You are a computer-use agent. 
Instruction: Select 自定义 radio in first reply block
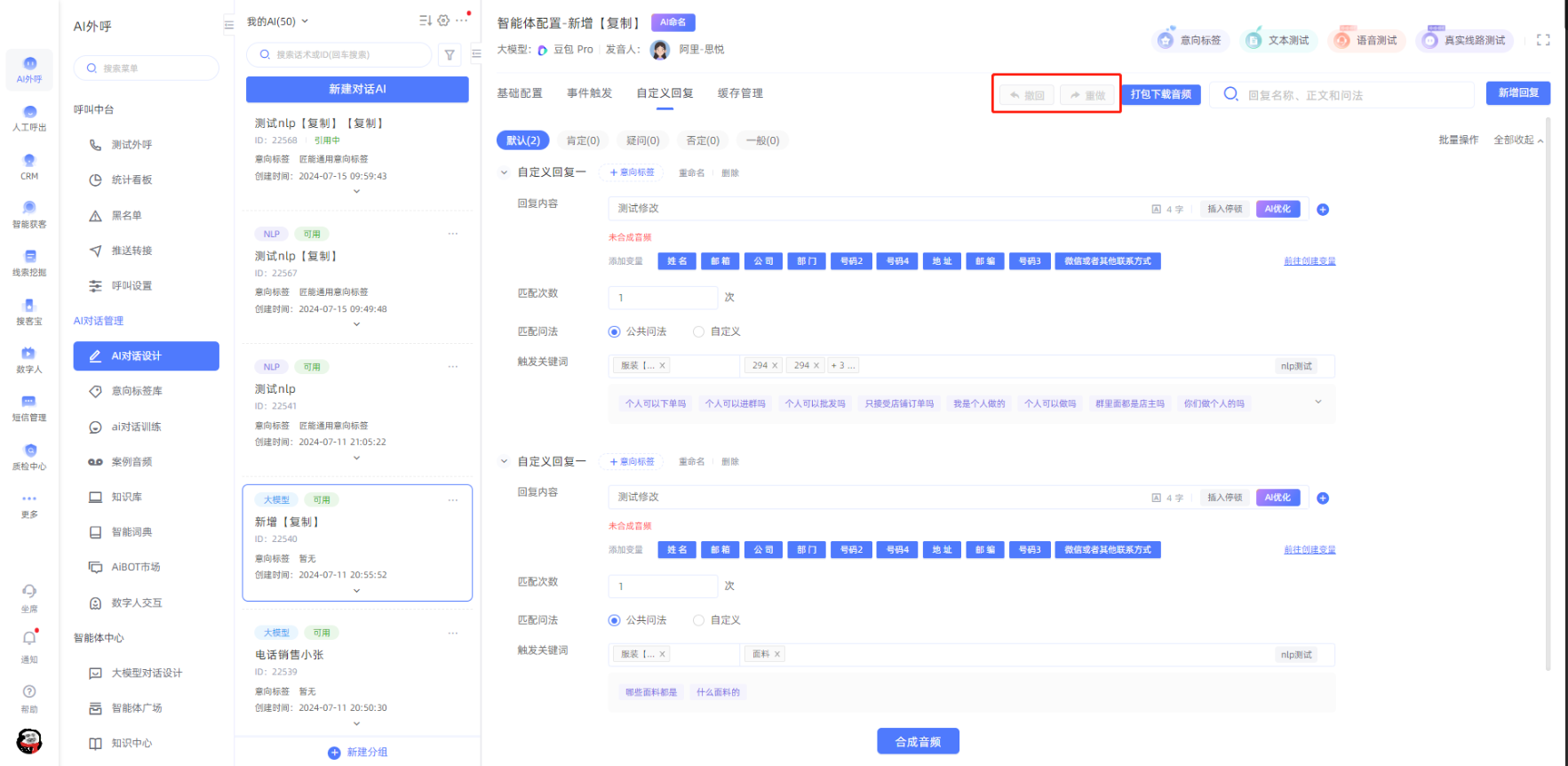(x=699, y=331)
